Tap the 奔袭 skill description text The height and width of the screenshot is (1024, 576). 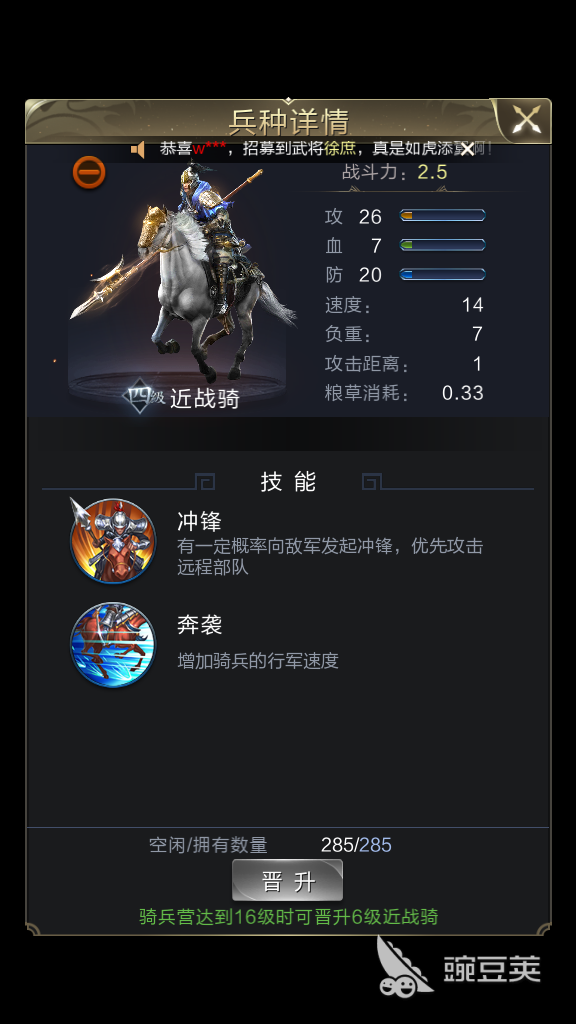tap(258, 660)
